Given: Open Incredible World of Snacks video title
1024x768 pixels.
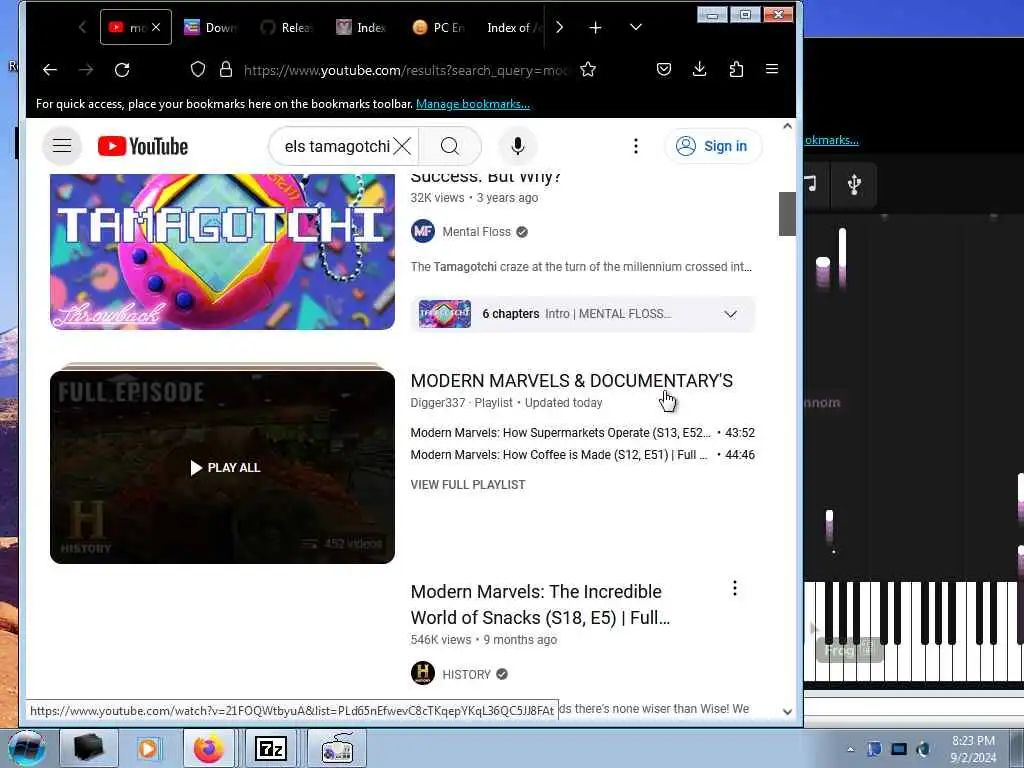Looking at the screenshot, I should point(540,605).
